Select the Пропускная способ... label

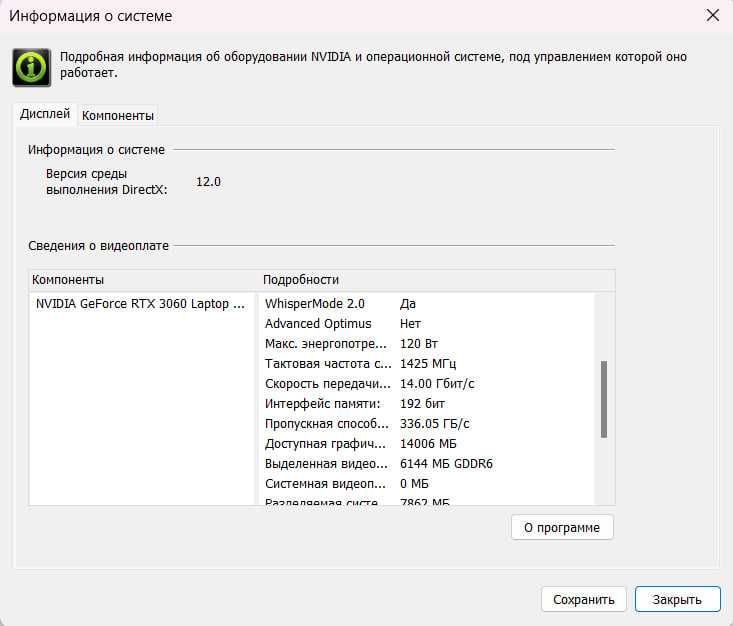[327, 424]
